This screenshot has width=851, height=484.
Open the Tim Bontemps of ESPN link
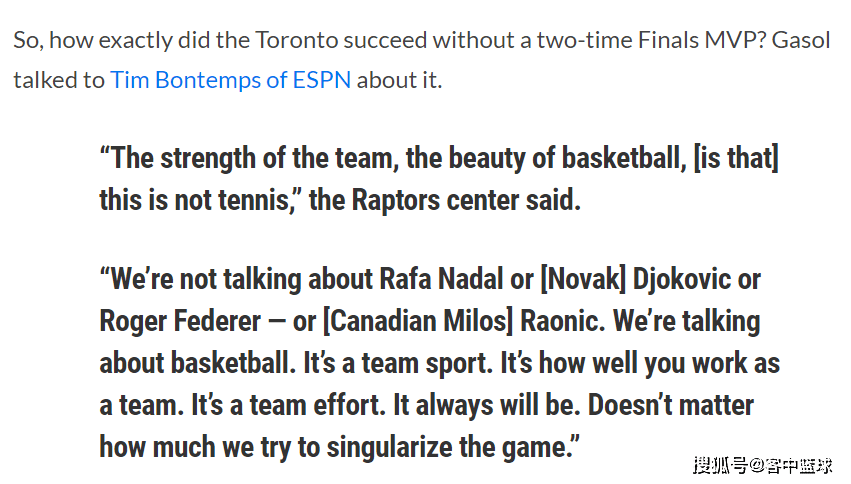tap(231, 80)
